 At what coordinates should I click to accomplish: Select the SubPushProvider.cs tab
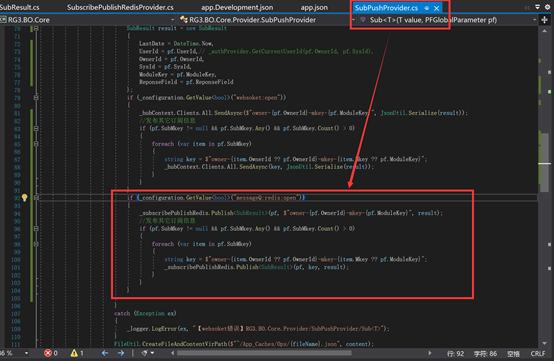point(386,8)
